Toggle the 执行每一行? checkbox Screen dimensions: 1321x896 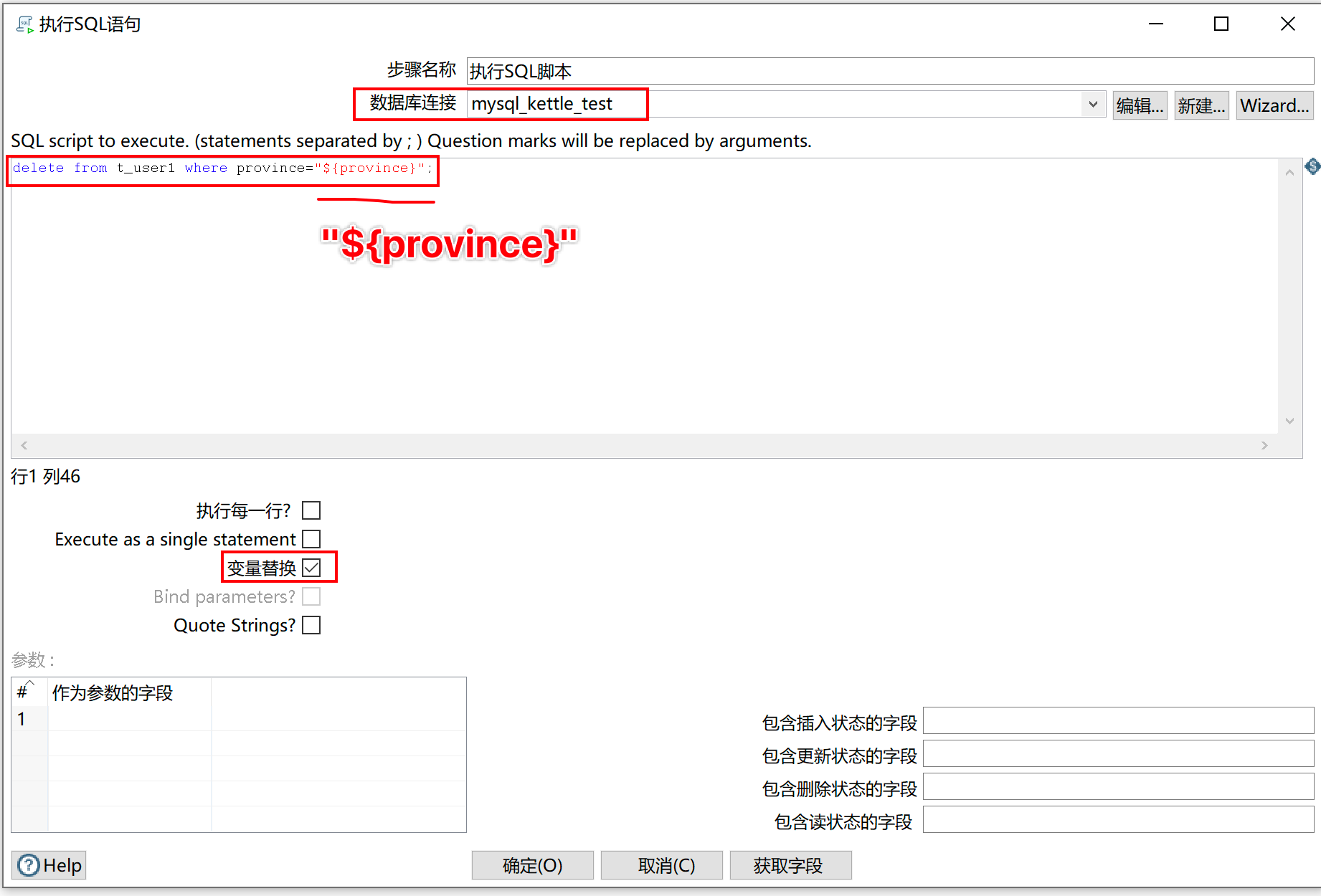[x=311, y=510]
